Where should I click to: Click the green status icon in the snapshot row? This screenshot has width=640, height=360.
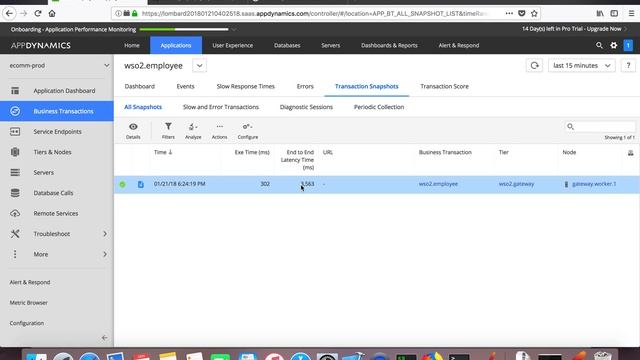coord(122,184)
